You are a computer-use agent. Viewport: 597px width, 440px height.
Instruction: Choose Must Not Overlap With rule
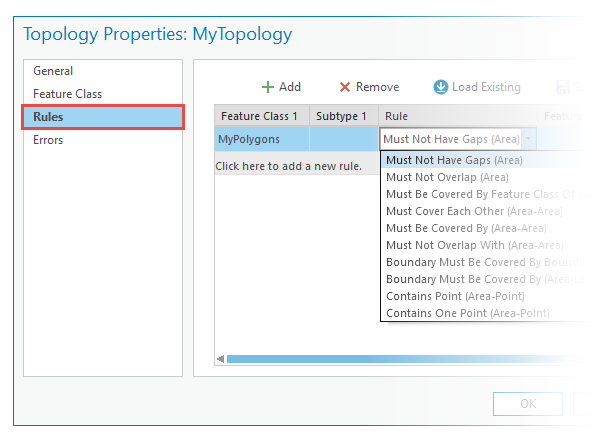point(475,245)
